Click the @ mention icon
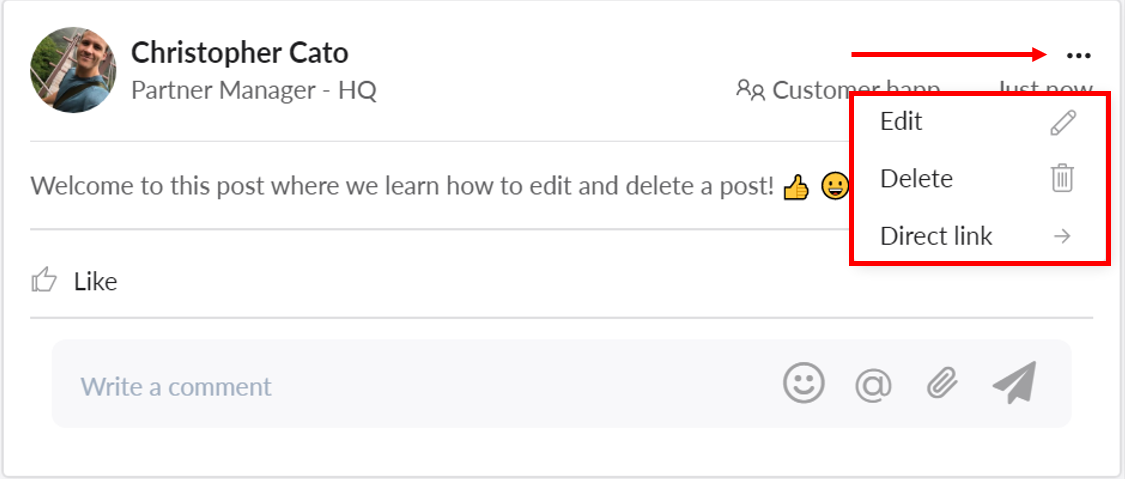This screenshot has height=479, width=1125. pos(873,385)
